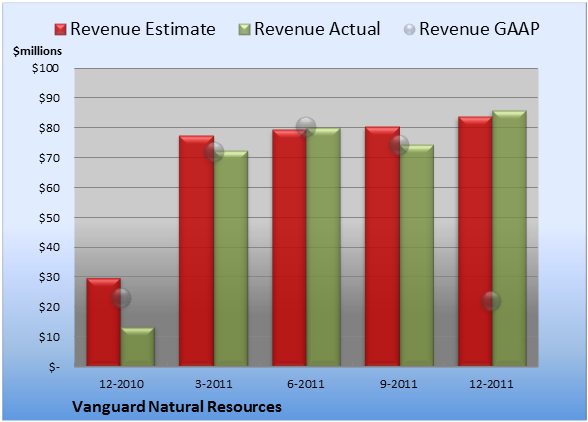Select the green actual bar for 3-2011
The image size is (588, 422).
(x=231, y=258)
